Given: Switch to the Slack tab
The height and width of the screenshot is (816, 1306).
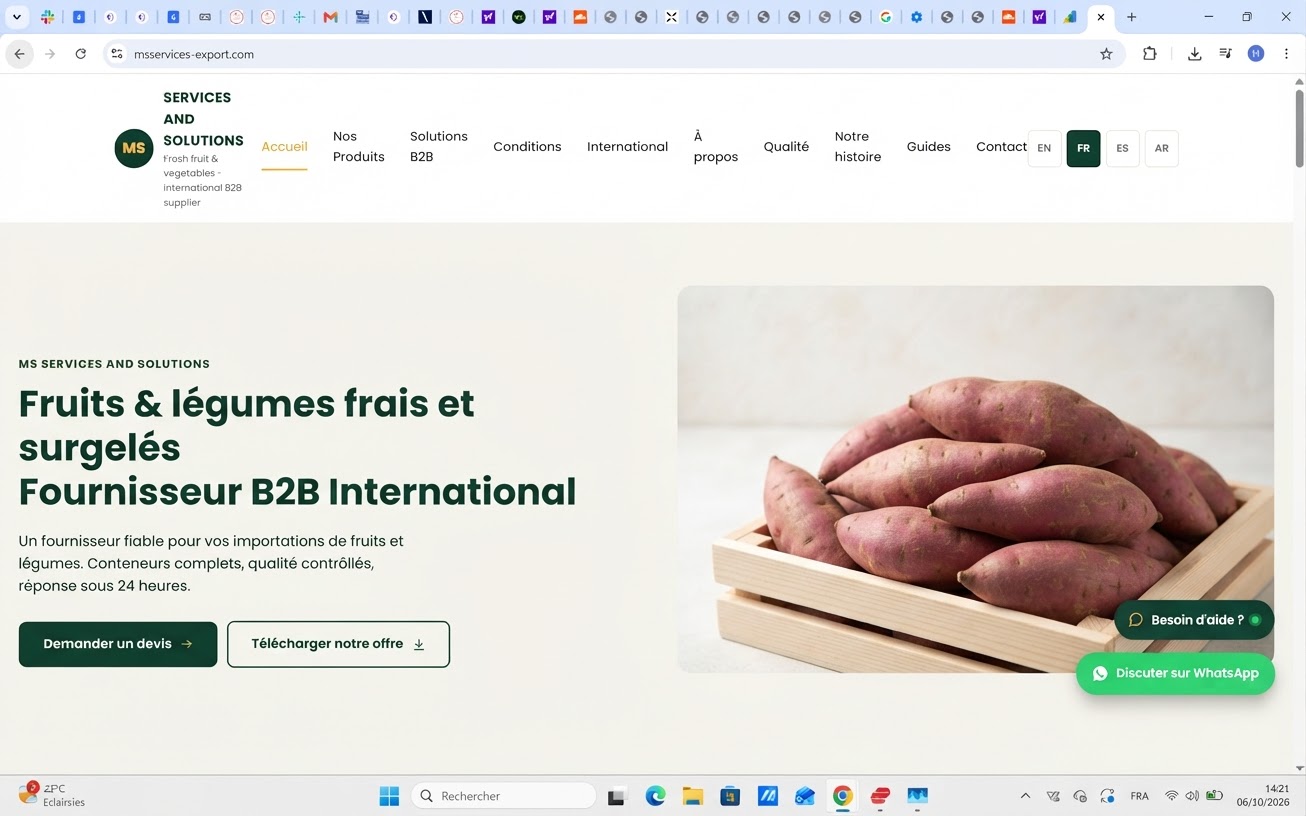Looking at the screenshot, I should pos(47,17).
